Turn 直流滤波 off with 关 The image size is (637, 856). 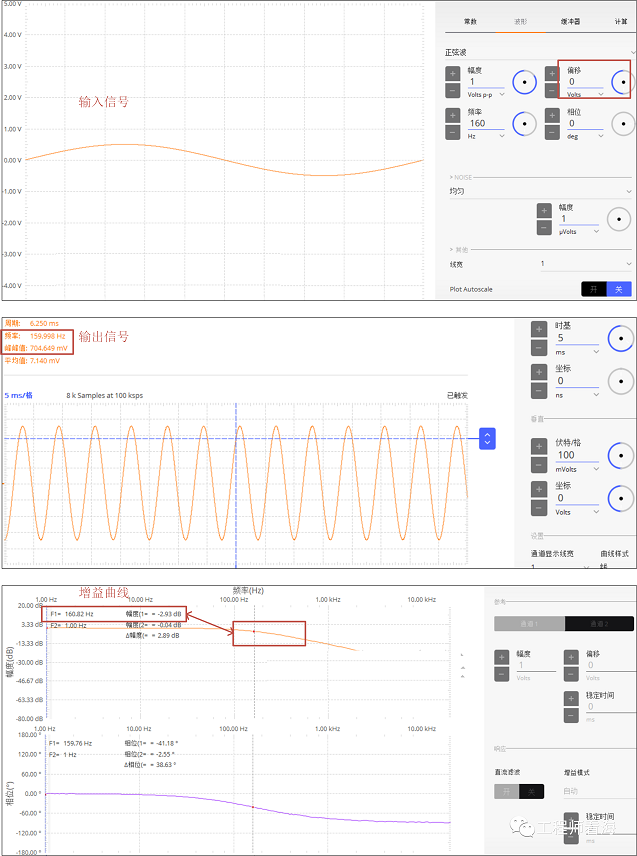click(532, 791)
